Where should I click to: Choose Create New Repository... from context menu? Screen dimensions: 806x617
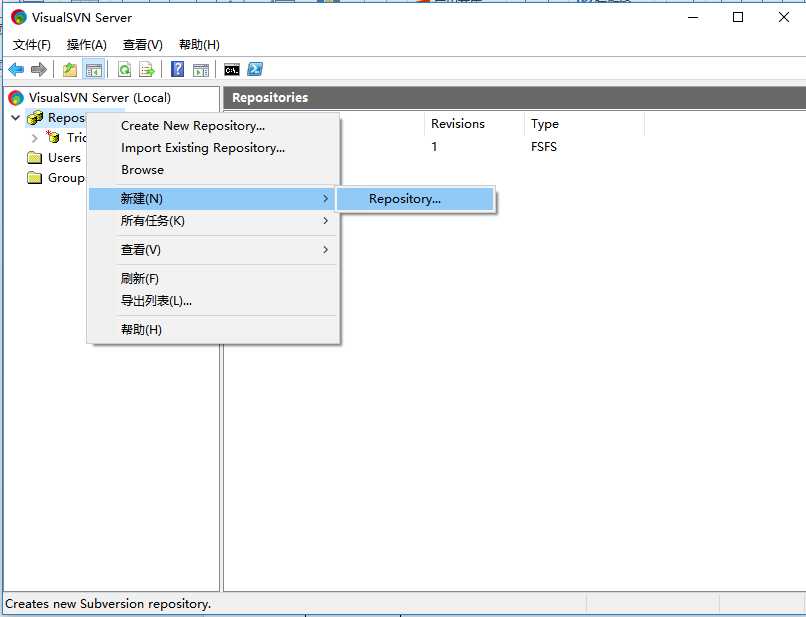pos(213,125)
